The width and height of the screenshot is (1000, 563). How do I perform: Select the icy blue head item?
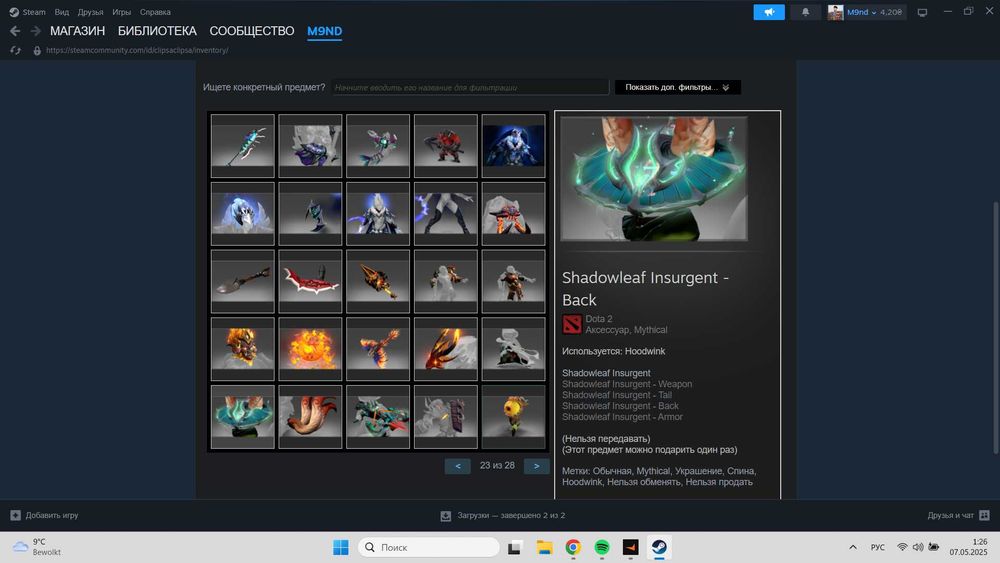pyautogui.click(x=243, y=214)
